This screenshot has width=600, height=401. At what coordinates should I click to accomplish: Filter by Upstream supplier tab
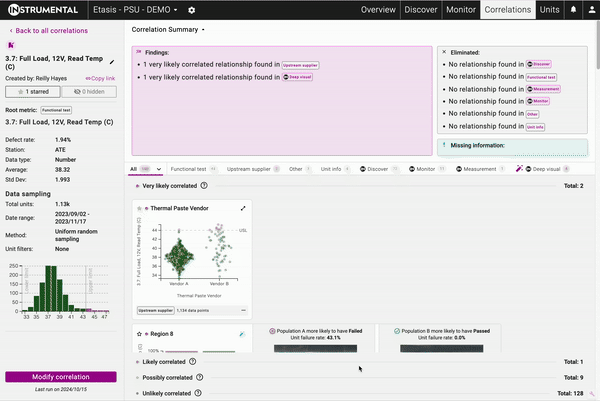pyautogui.click(x=253, y=169)
